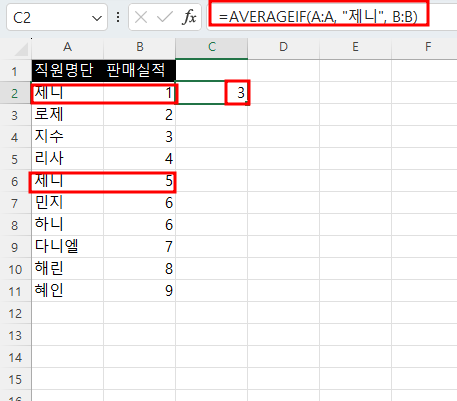Select cell A8 containing 하니
457x401 pixels.
pyautogui.click(x=68, y=225)
